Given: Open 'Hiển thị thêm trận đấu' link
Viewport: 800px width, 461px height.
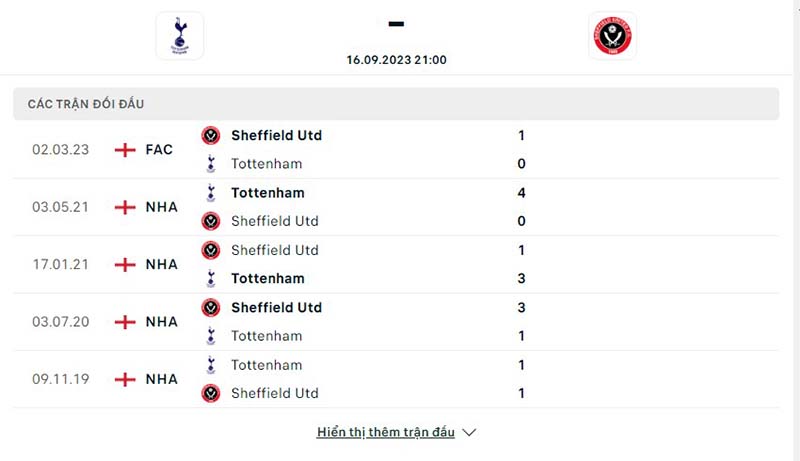Looking at the screenshot, I should [x=386, y=432].
